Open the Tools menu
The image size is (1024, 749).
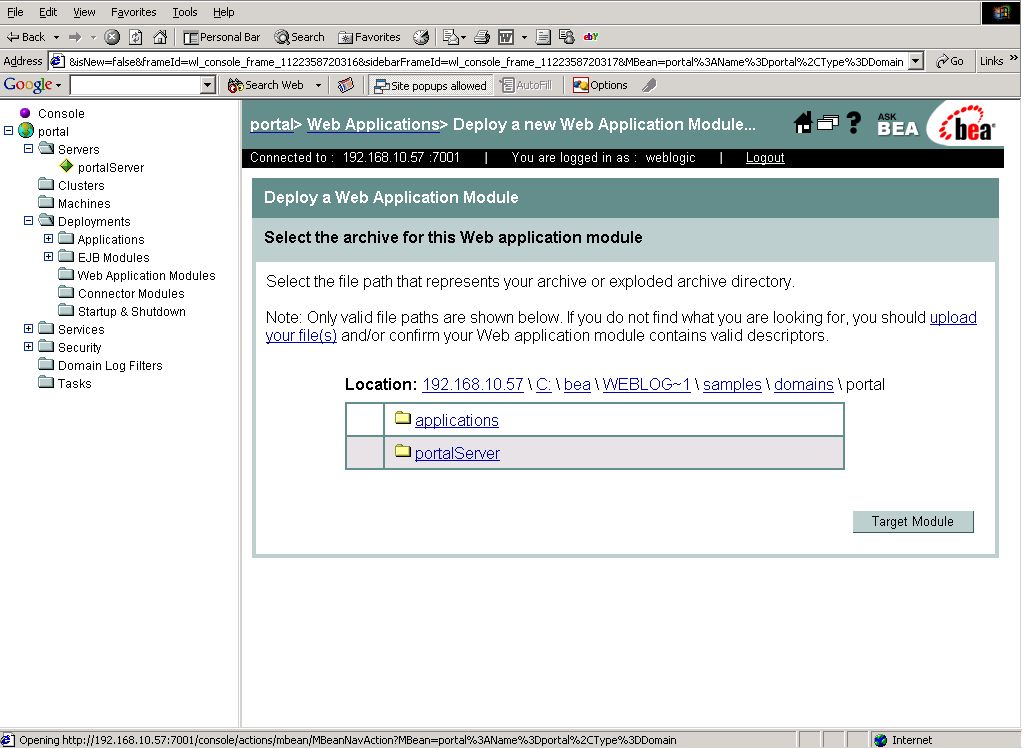(x=185, y=12)
